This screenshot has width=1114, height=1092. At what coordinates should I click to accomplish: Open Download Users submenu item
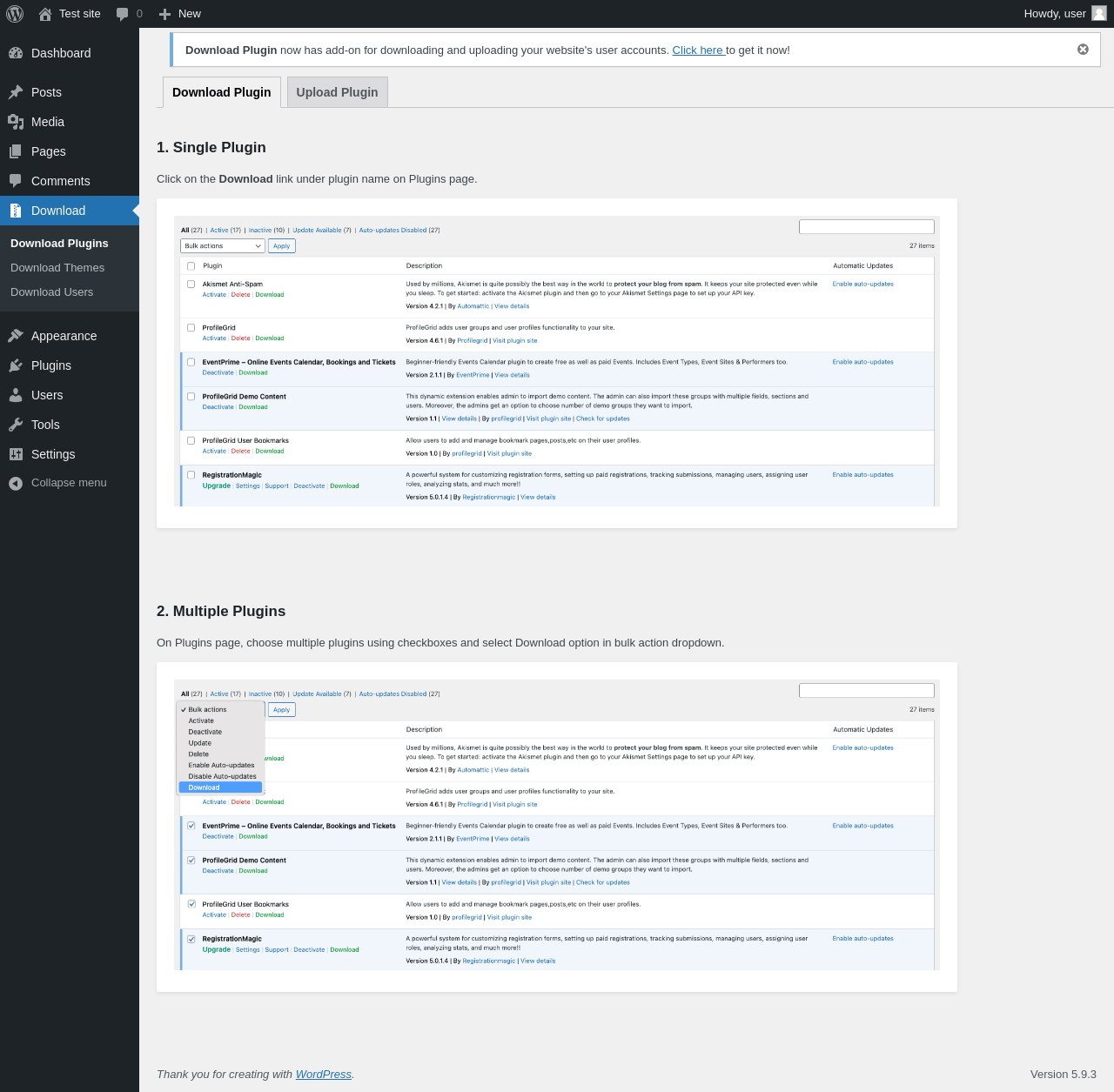[x=51, y=292]
